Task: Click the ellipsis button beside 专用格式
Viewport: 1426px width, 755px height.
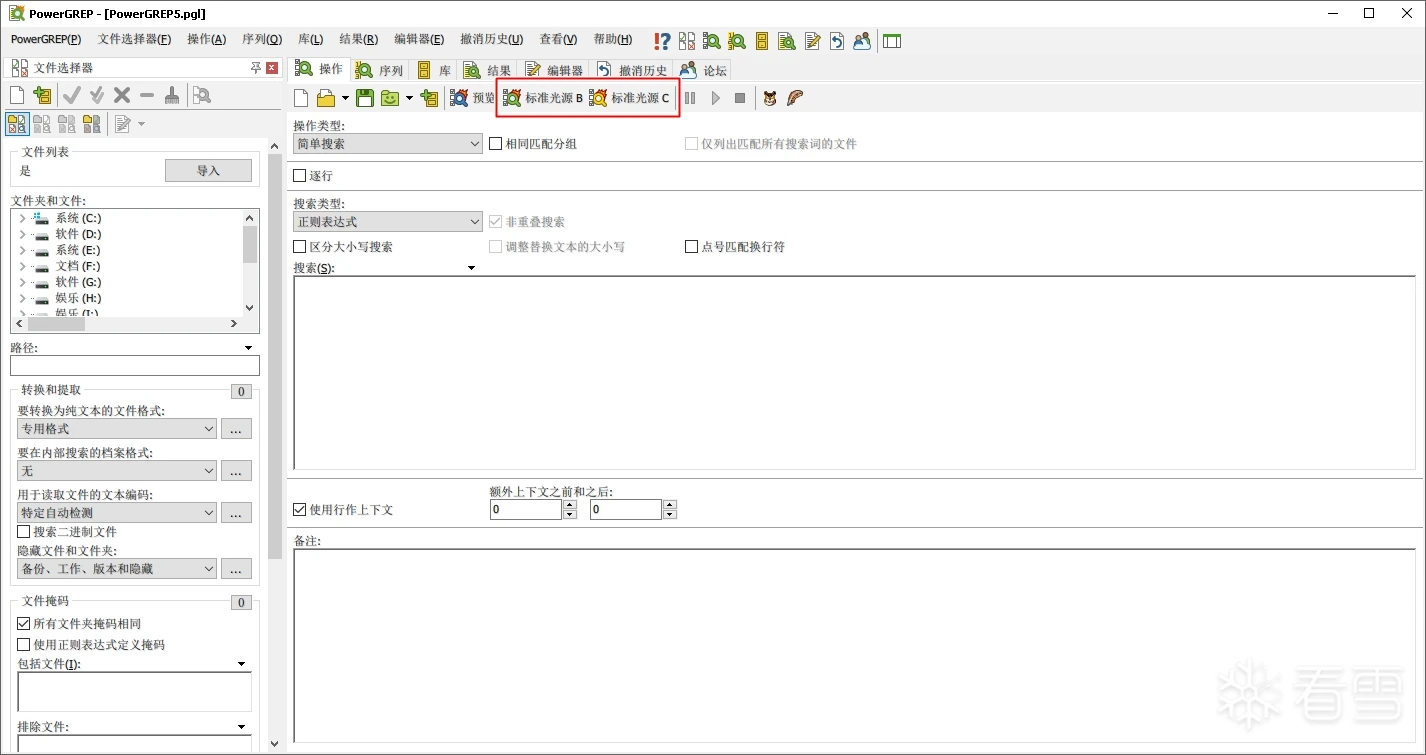Action: 235,429
